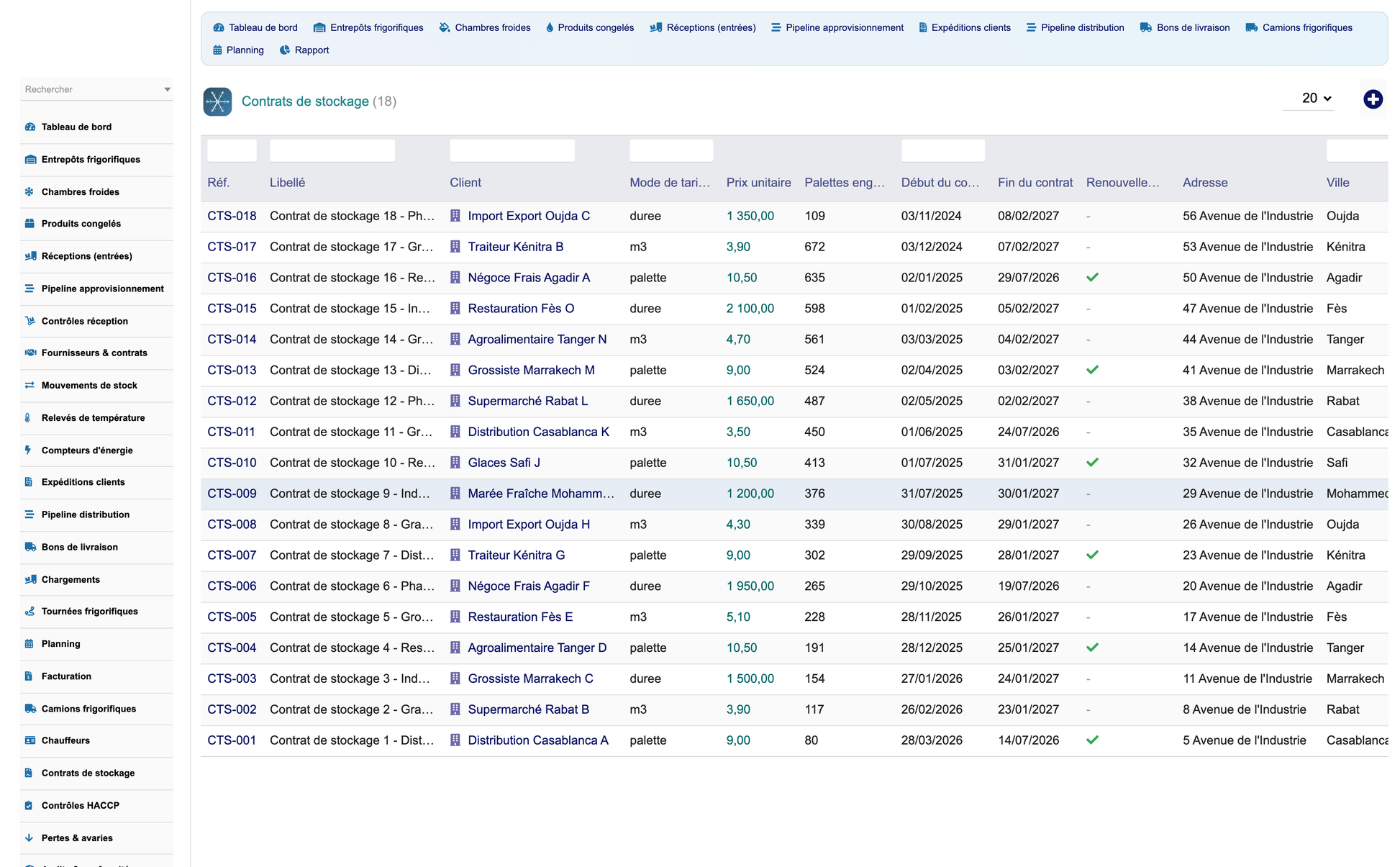The width and height of the screenshot is (1400, 867).
Task: Click the add new contract plus icon
Action: (1373, 99)
